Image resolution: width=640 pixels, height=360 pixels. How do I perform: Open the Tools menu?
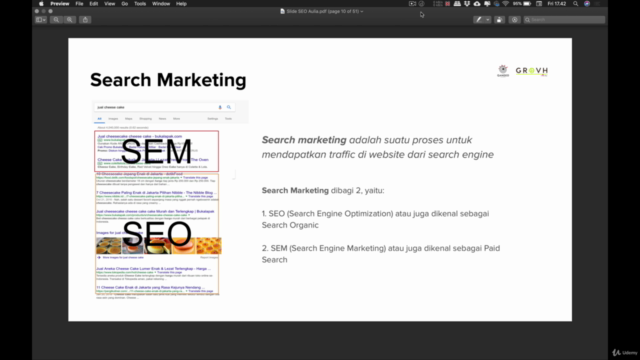(x=140, y=4)
